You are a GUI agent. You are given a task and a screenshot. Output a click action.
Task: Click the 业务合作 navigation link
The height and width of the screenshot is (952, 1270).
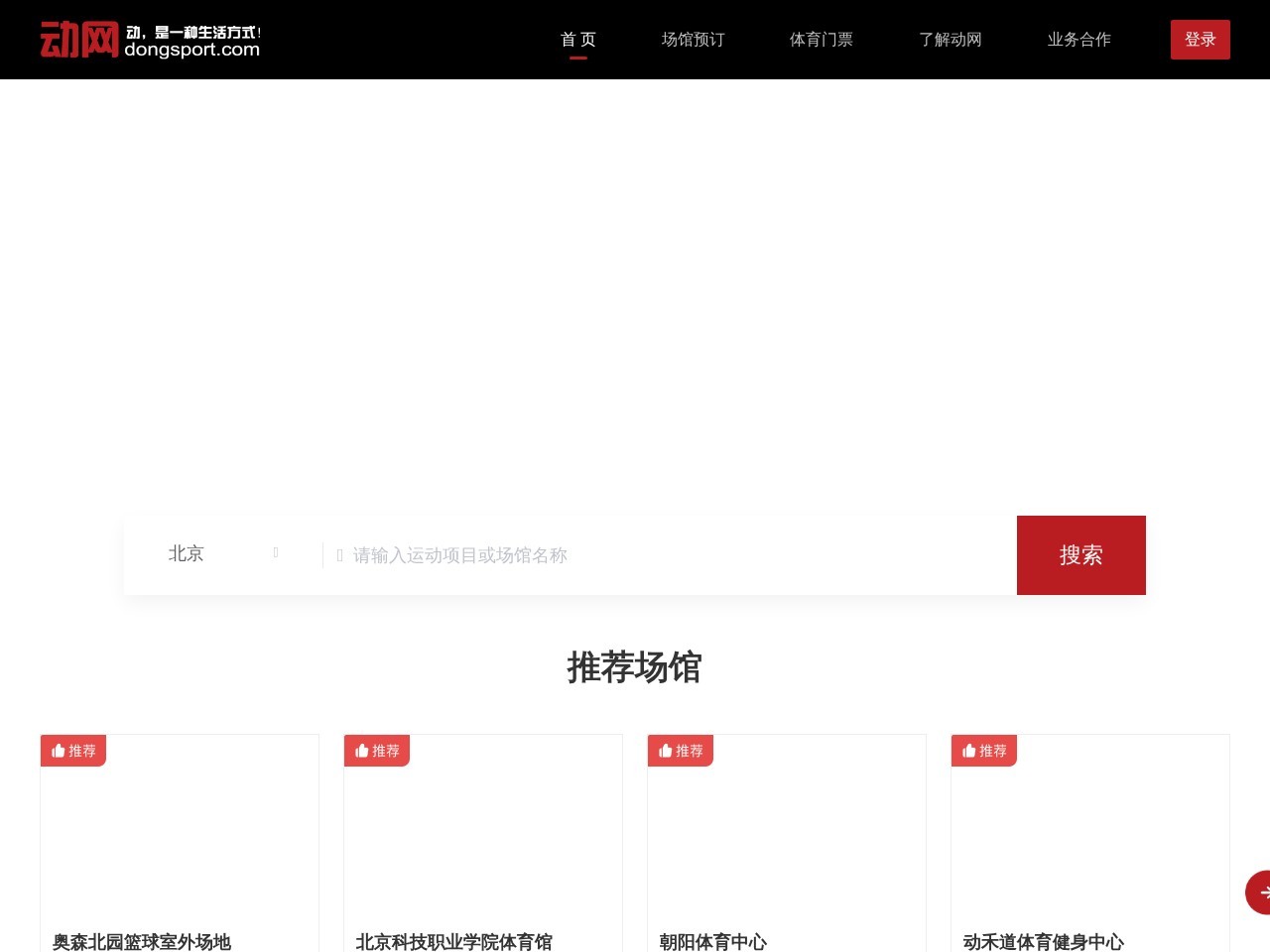(1079, 40)
